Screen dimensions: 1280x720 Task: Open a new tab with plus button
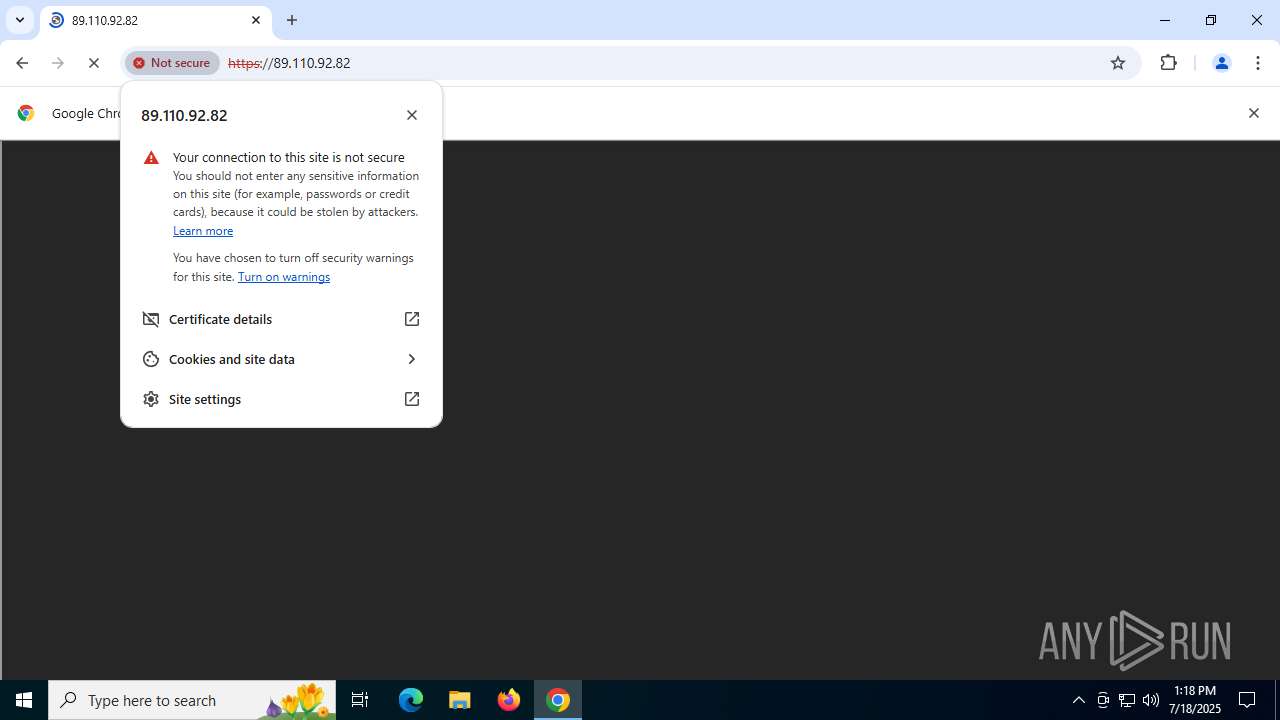[292, 20]
